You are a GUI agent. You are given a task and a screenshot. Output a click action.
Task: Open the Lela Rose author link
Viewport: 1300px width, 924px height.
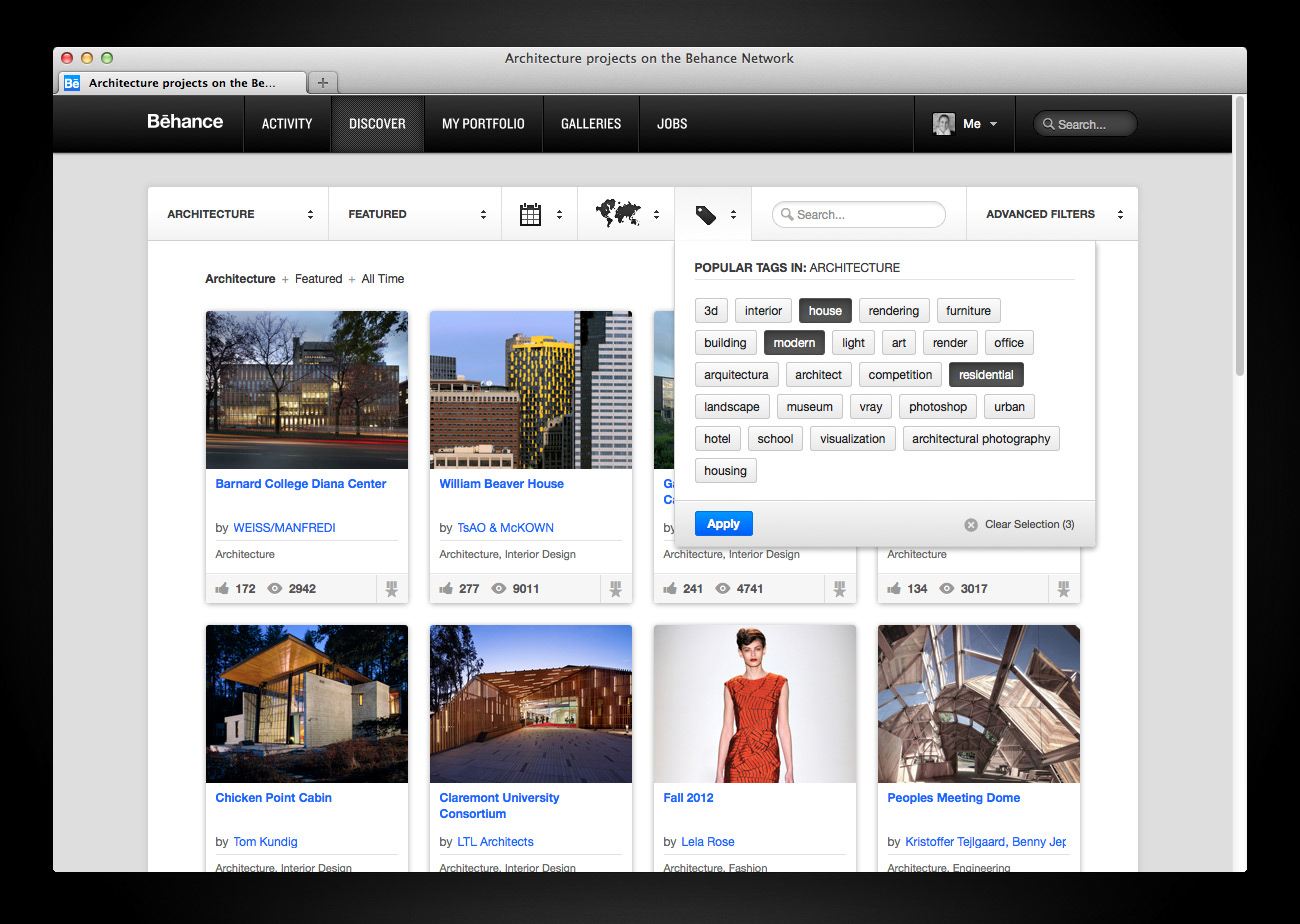point(708,842)
